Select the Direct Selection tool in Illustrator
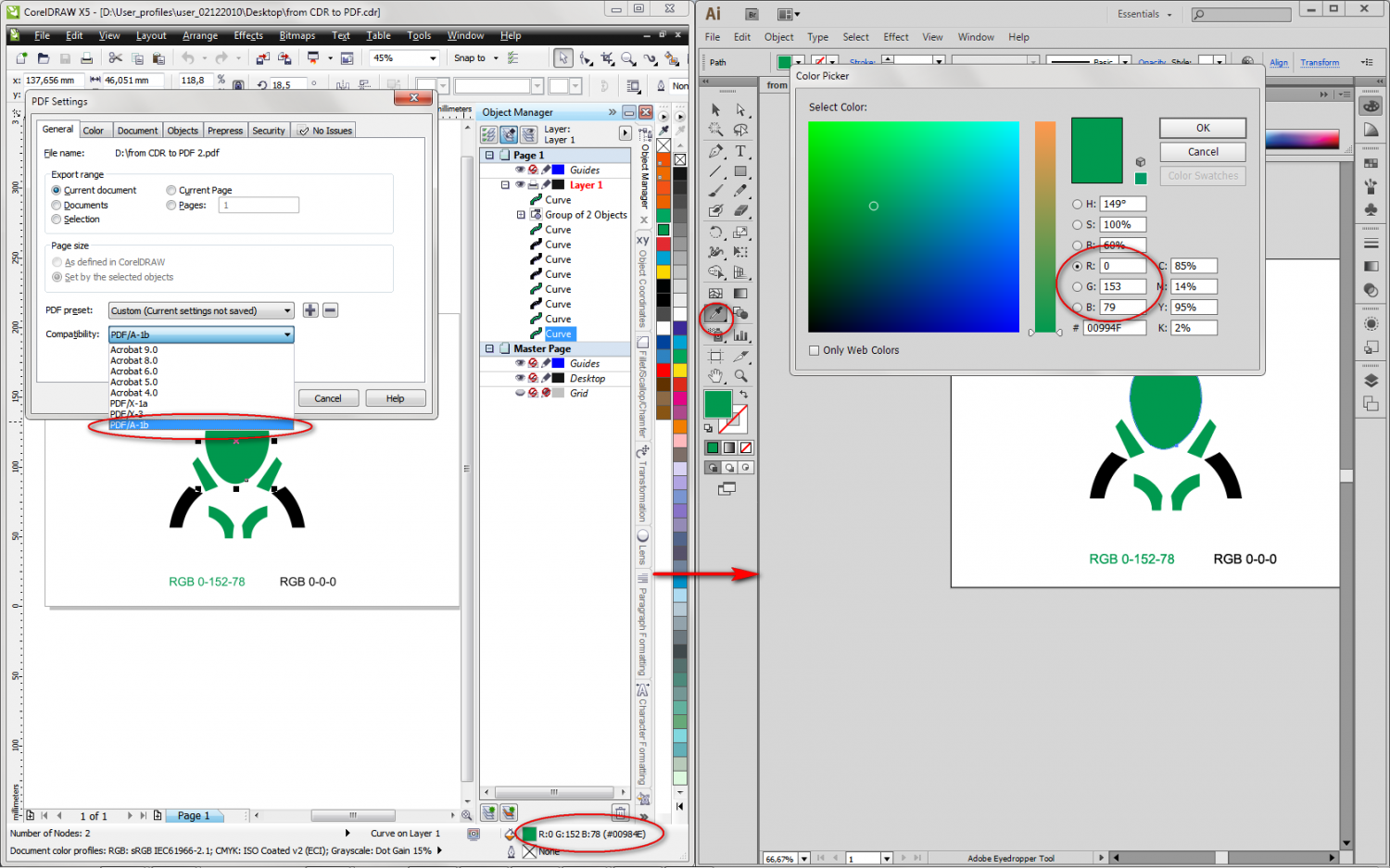This screenshot has height=868, width=1390. pos(740,110)
